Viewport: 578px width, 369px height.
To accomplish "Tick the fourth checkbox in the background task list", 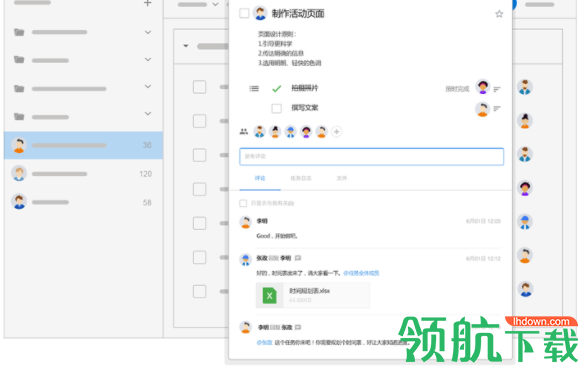I will coord(199,189).
